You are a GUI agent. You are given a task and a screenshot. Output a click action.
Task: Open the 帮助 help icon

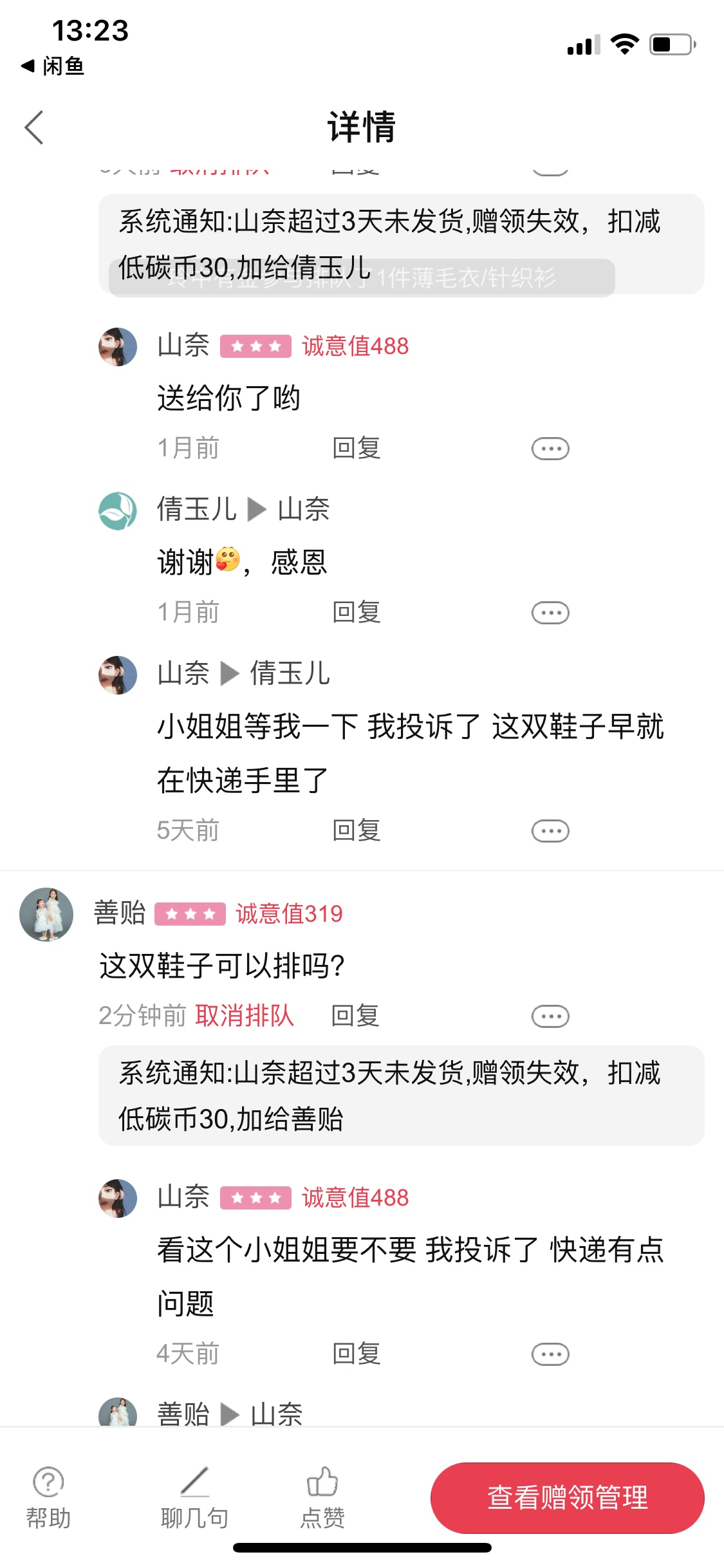click(48, 1496)
